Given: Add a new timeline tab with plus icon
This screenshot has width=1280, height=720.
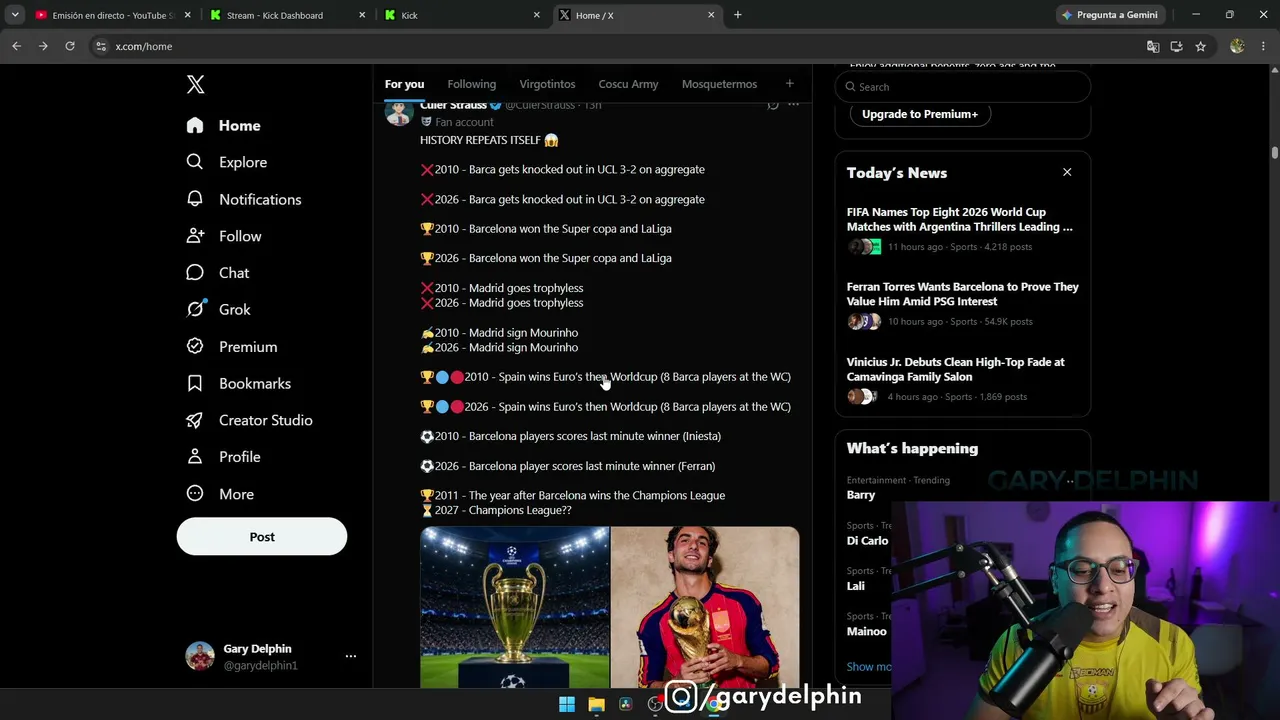Looking at the screenshot, I should [789, 84].
